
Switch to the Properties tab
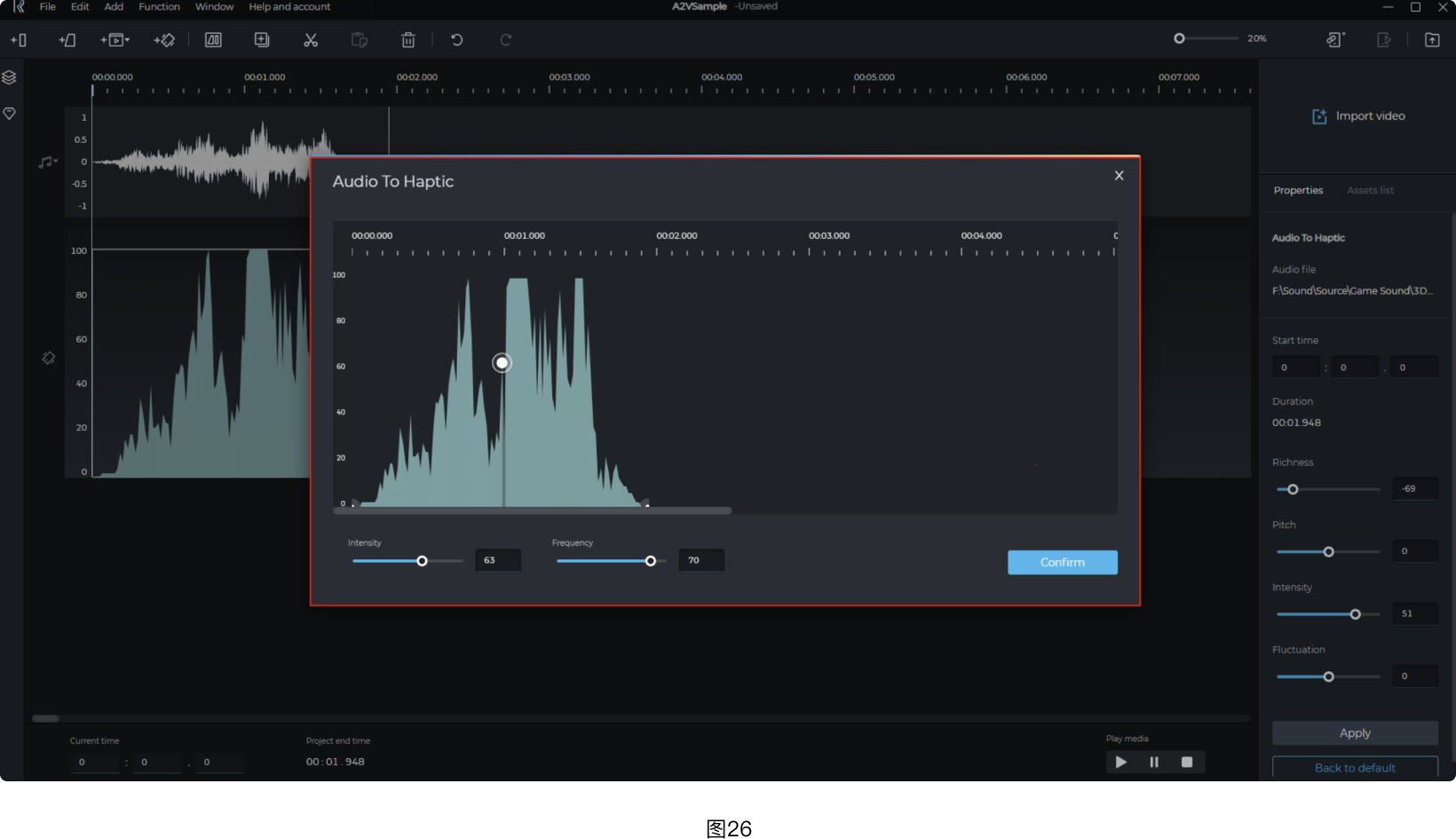point(1298,190)
